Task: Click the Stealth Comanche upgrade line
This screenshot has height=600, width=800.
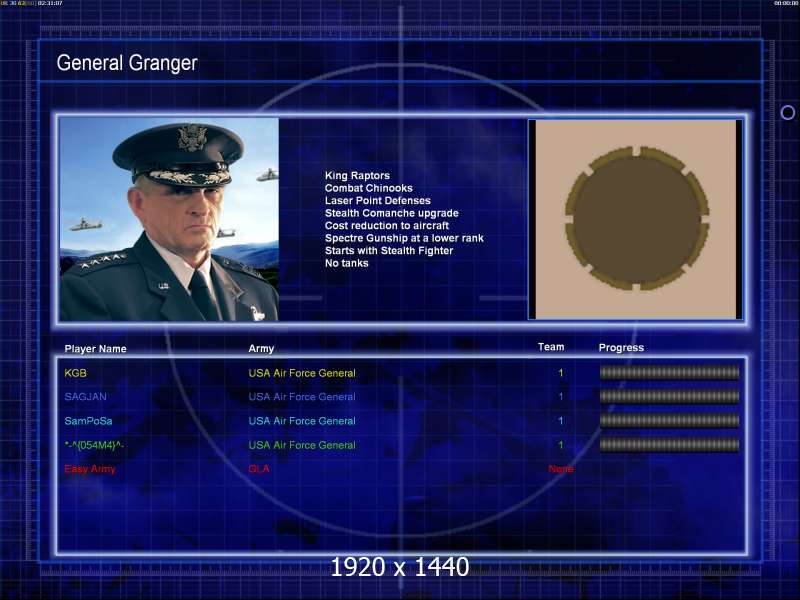Action: (391, 213)
